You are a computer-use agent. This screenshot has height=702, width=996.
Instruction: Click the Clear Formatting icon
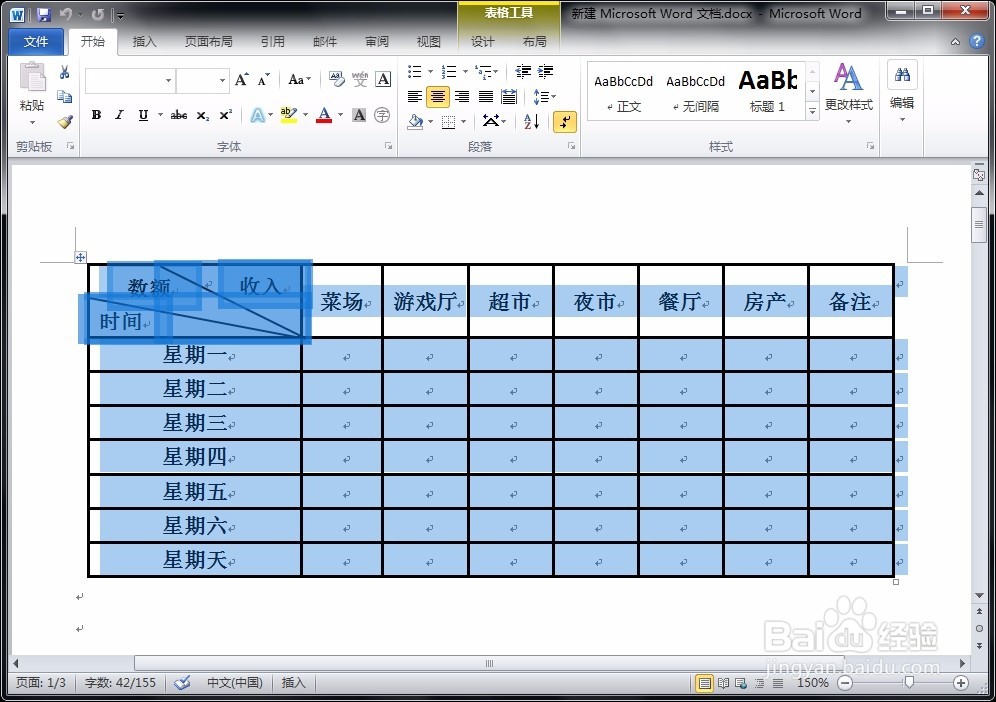click(x=336, y=79)
